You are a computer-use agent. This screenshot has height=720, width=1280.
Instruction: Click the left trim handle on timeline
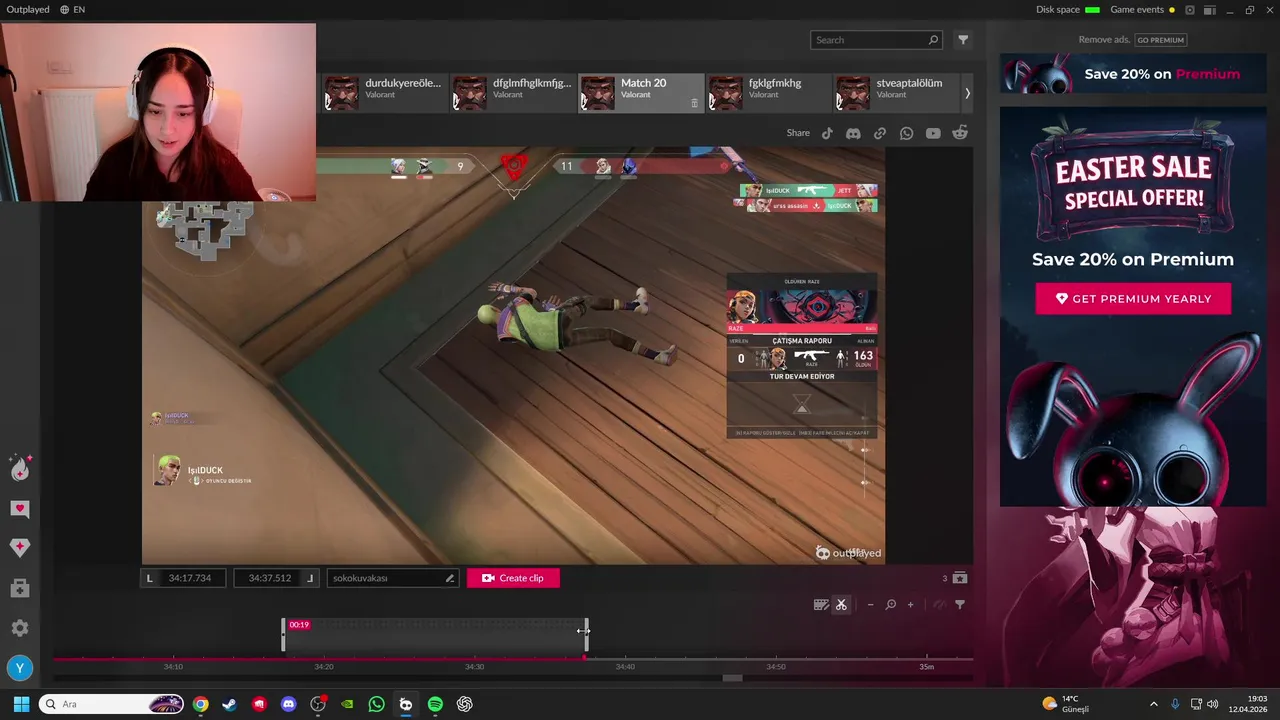pos(283,636)
